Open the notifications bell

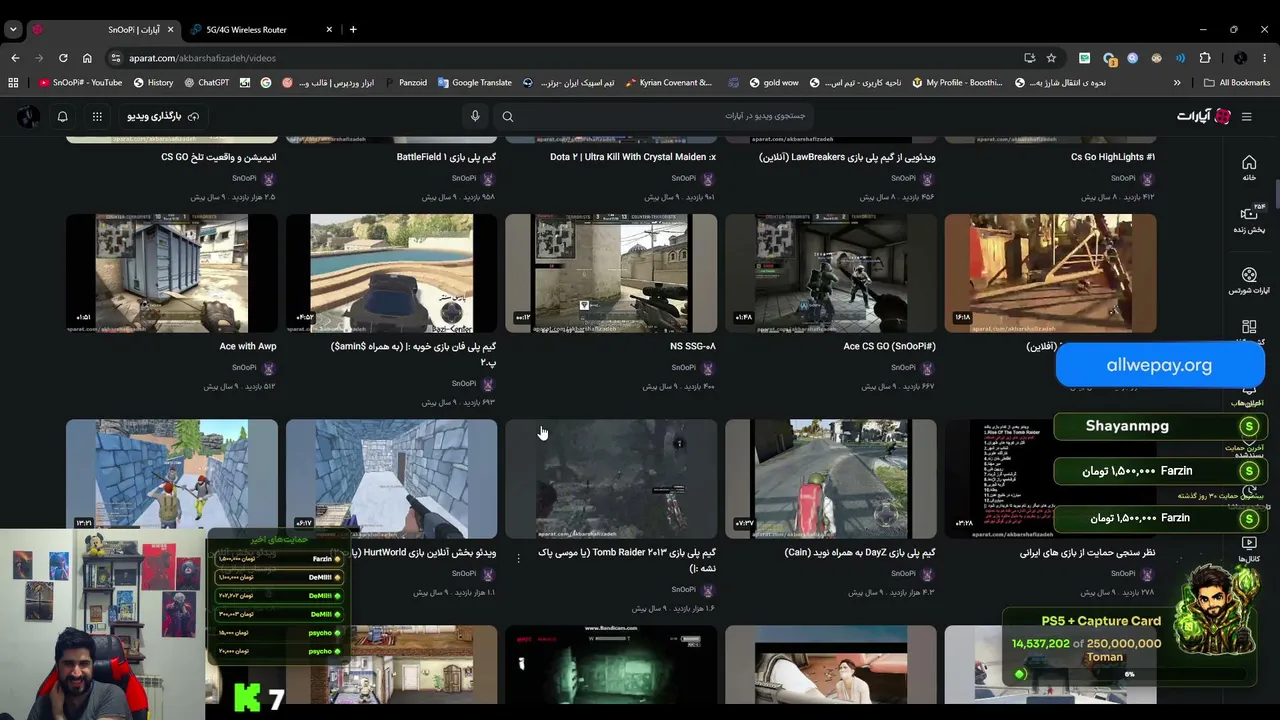[62, 116]
